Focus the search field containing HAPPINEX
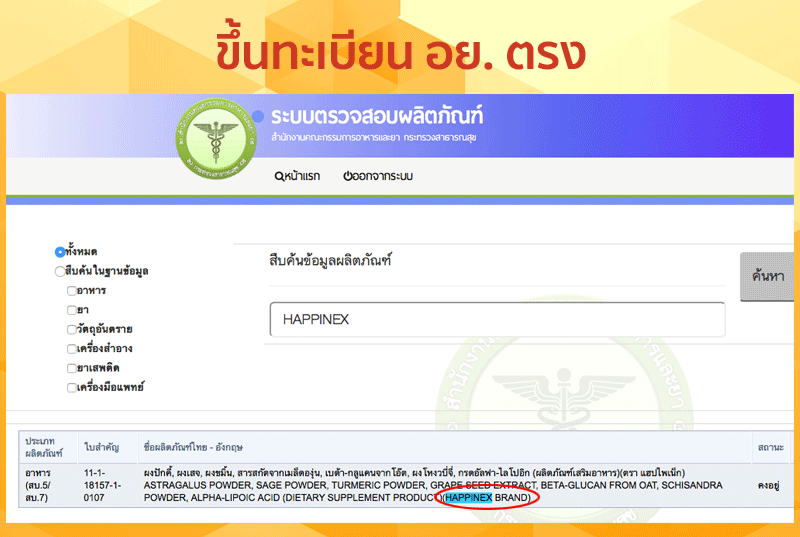This screenshot has width=800, height=537. point(497,319)
